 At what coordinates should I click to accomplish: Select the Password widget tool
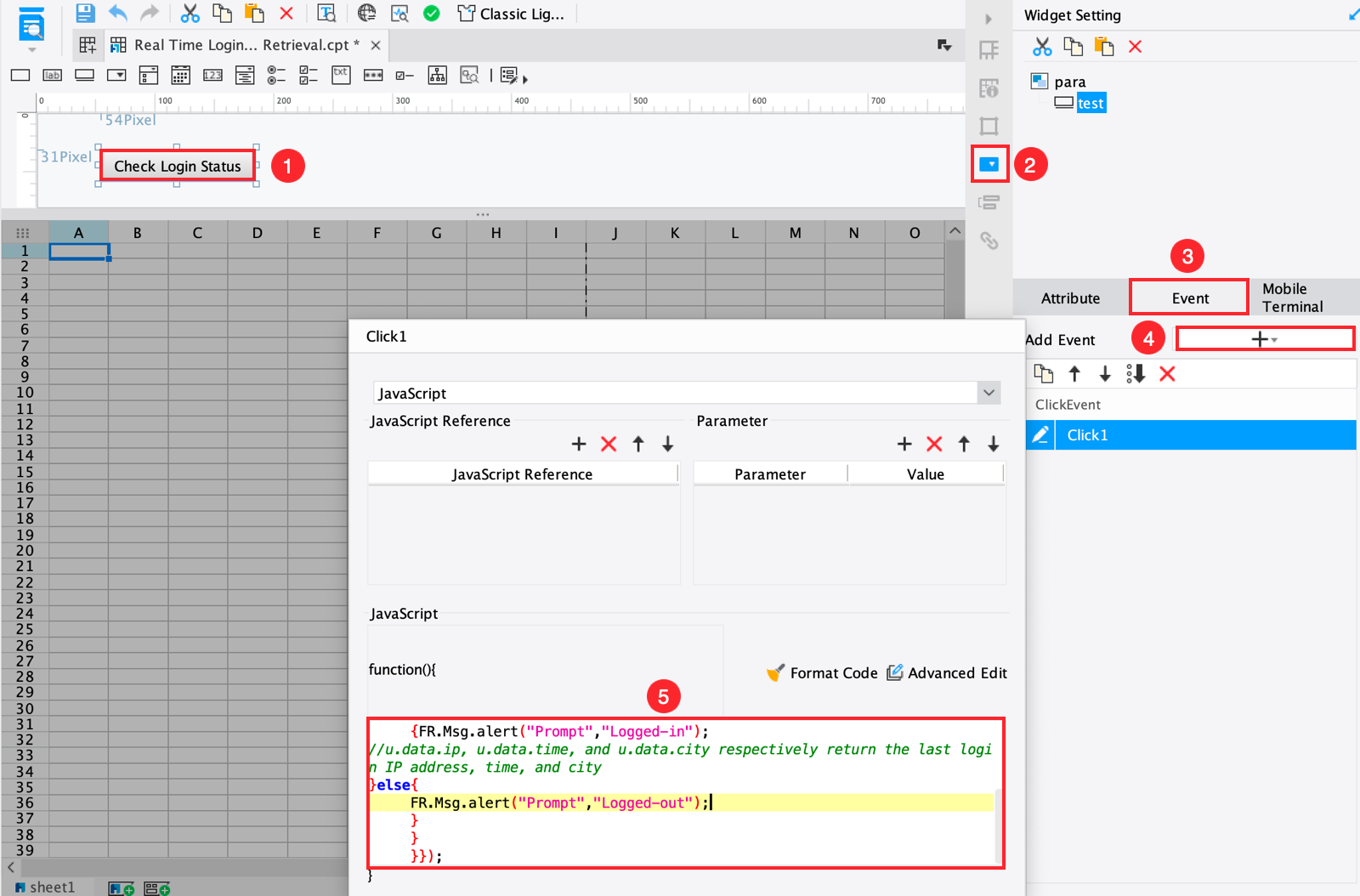(372, 75)
